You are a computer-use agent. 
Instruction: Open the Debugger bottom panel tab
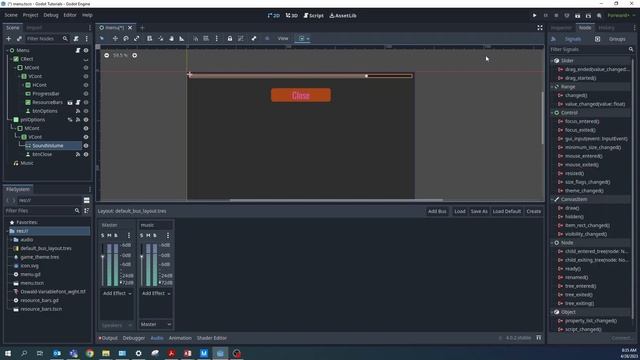pyautogui.click(x=134, y=338)
